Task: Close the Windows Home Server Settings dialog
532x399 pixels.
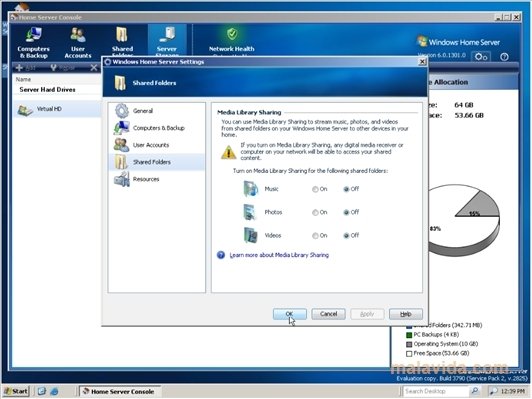Action: coord(422,62)
